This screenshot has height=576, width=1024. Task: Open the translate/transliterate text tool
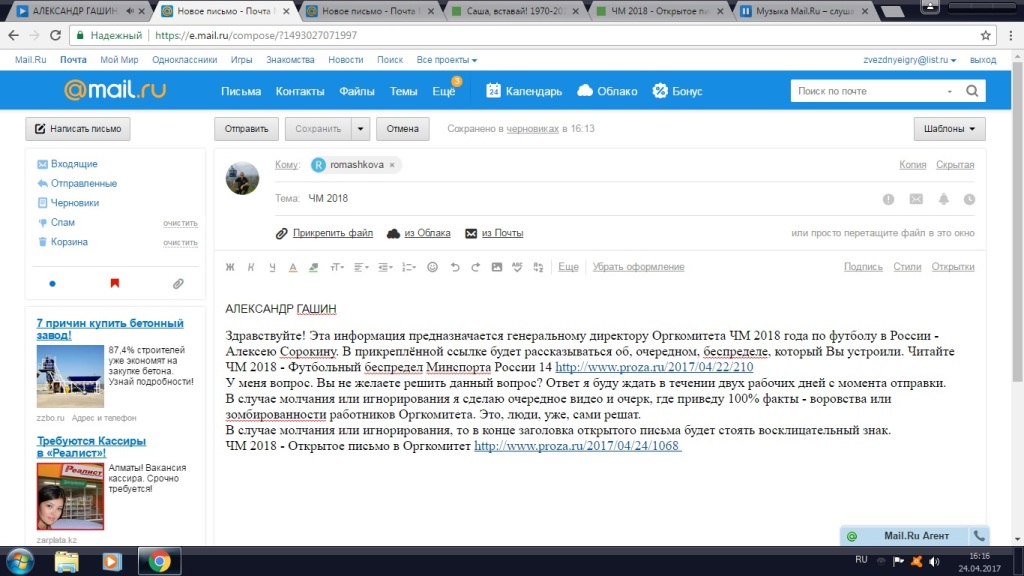point(538,267)
